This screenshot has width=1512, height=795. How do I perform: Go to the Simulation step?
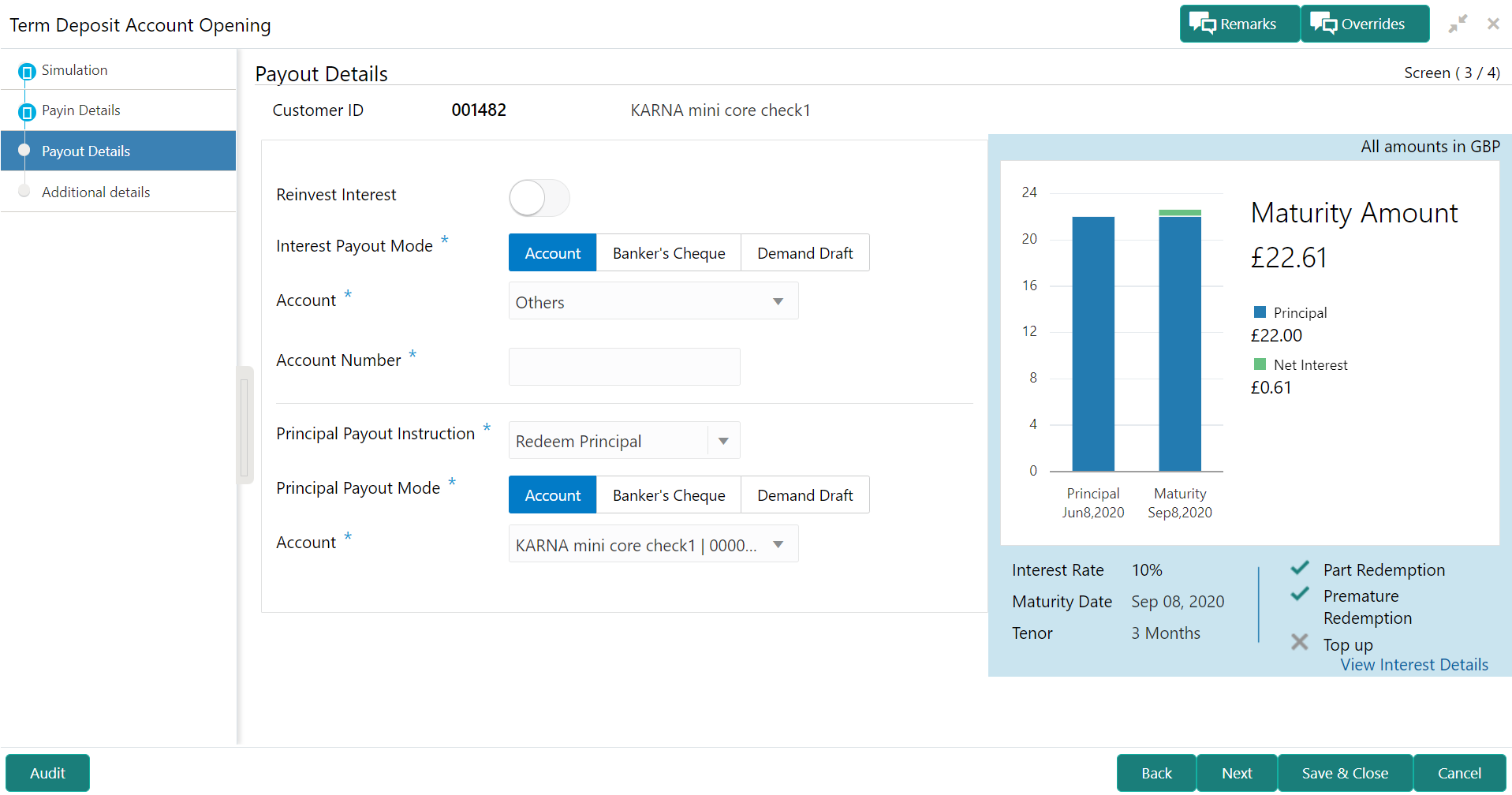118,70
